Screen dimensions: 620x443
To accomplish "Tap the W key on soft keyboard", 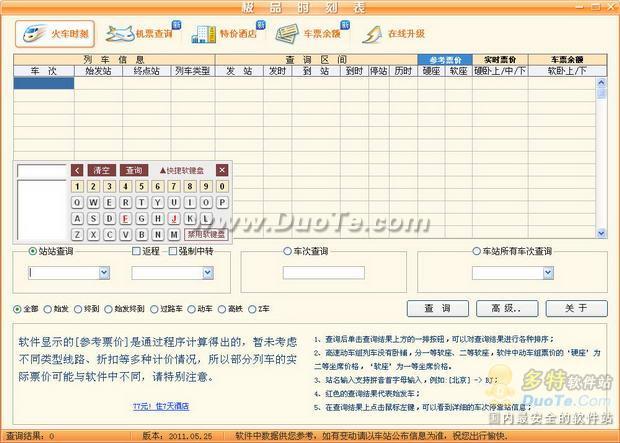I will pos(93,203).
